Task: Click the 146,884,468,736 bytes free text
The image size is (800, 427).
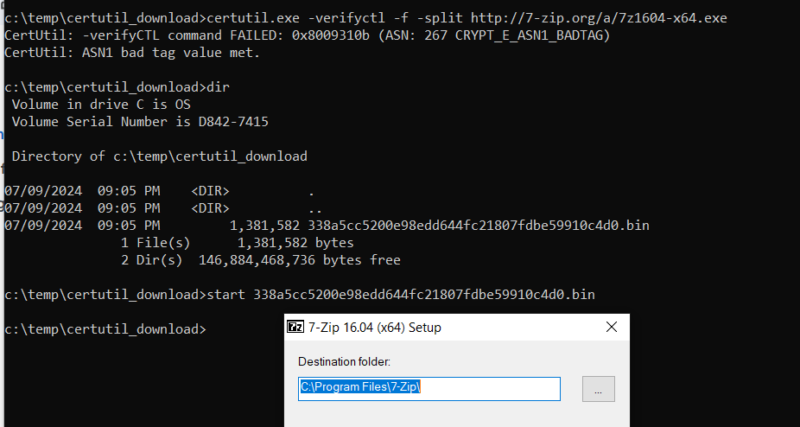Action: tap(299, 261)
